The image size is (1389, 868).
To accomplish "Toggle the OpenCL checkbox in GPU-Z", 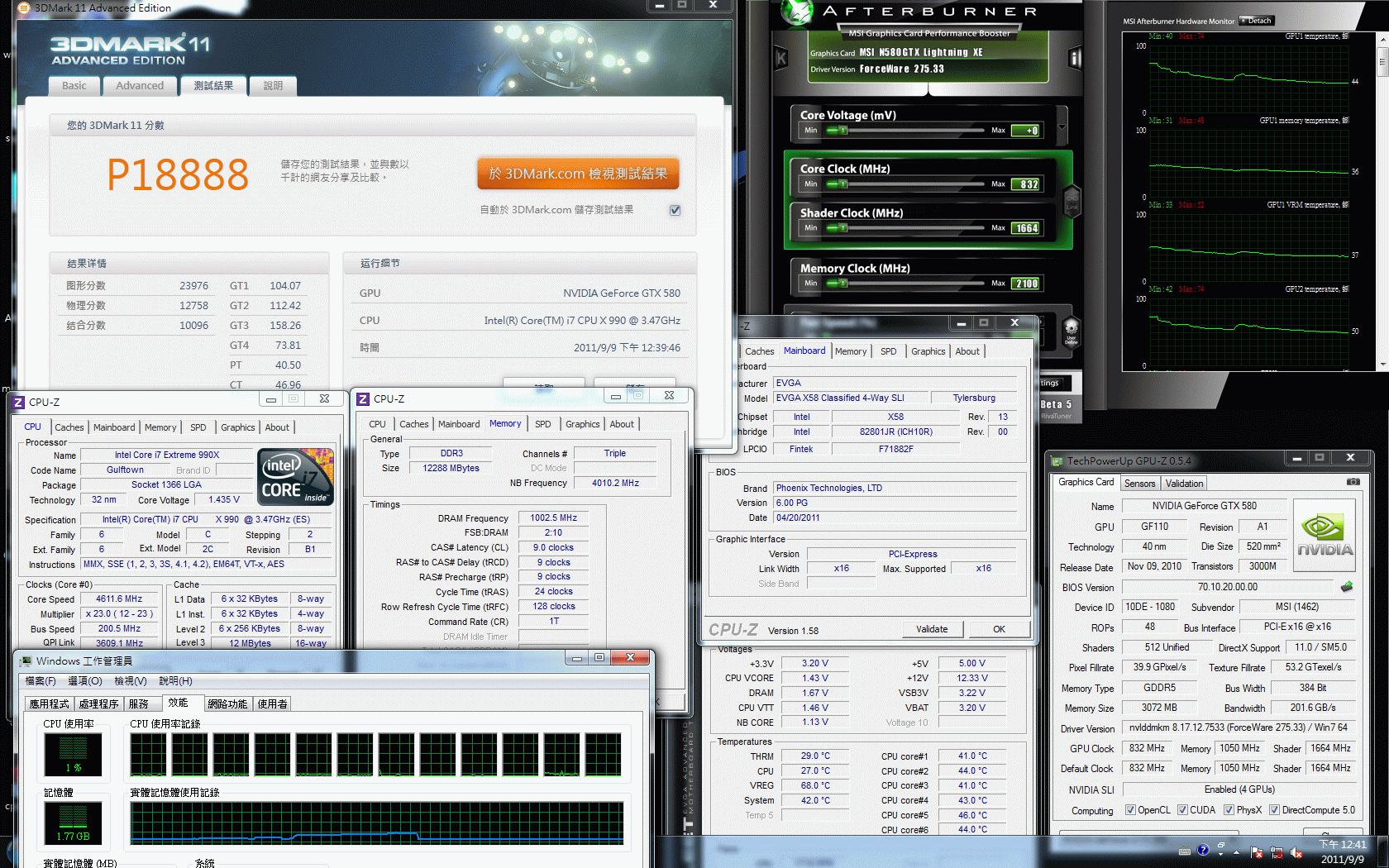I will coord(1130,810).
